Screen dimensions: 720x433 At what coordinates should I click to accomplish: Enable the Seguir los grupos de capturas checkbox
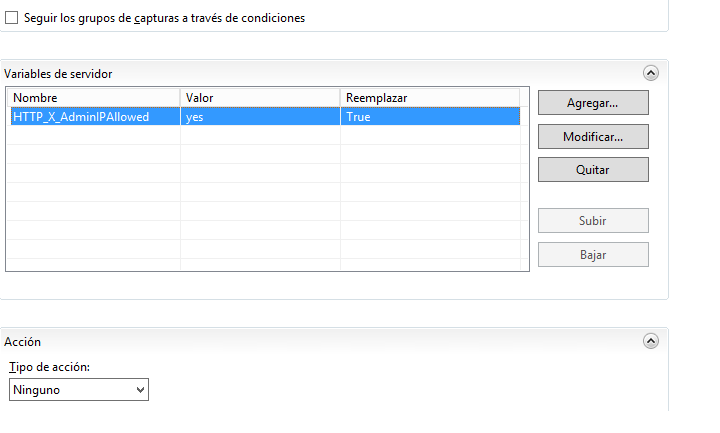(x=13, y=18)
